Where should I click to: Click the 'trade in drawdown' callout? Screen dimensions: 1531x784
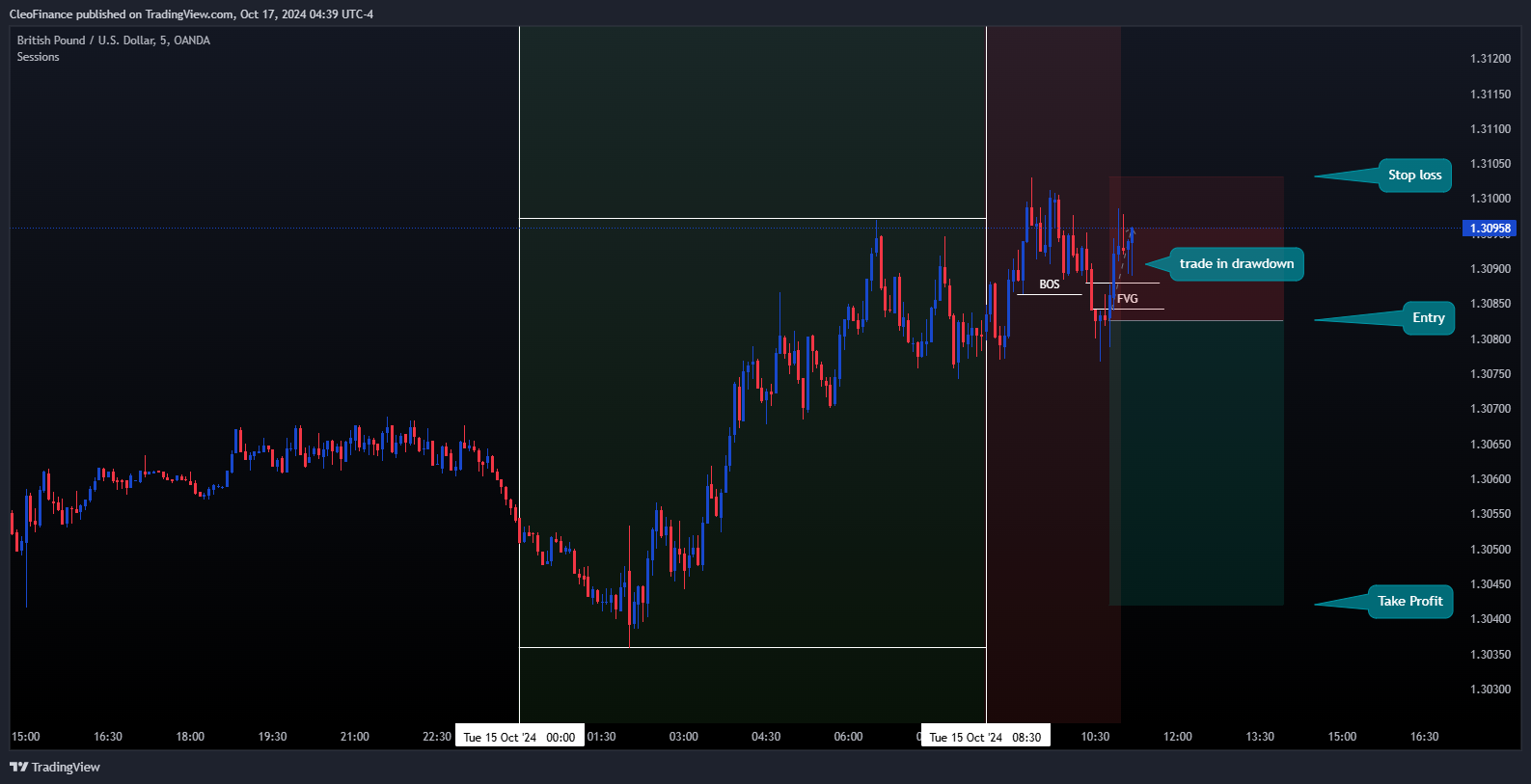click(1237, 264)
